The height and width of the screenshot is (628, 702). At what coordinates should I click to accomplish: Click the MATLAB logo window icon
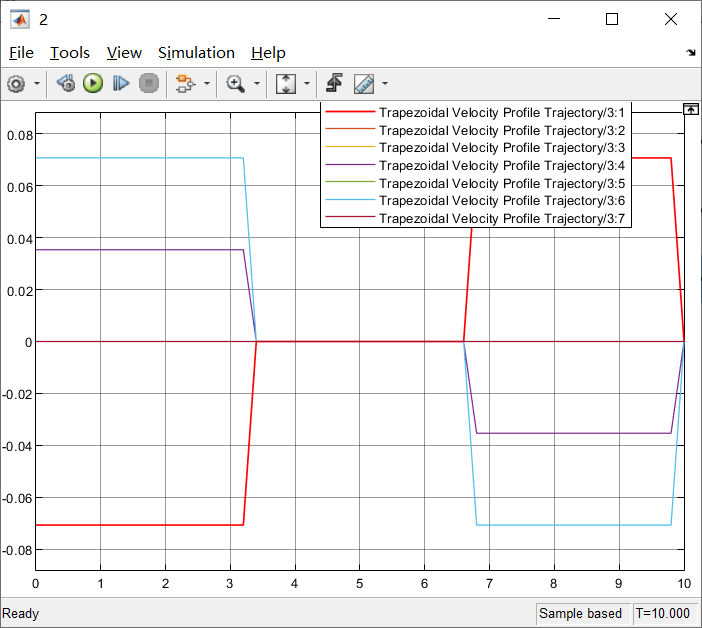pyautogui.click(x=20, y=19)
